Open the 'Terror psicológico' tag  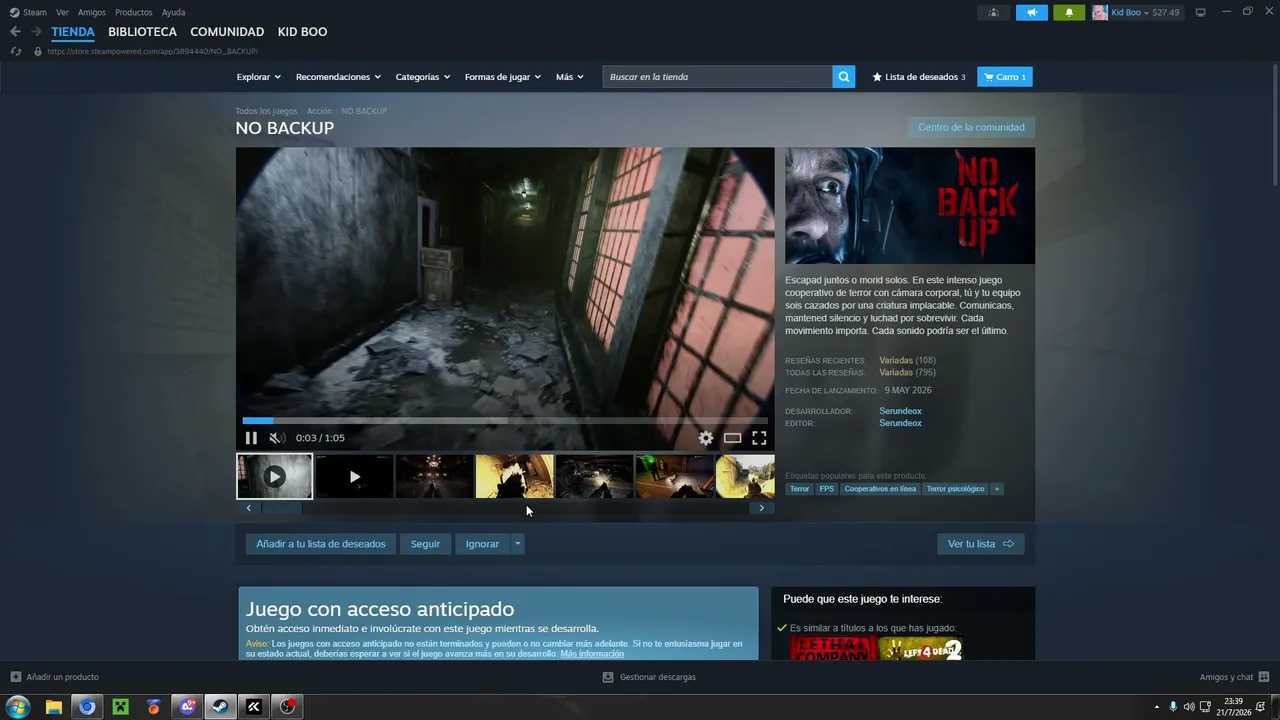tap(955, 489)
